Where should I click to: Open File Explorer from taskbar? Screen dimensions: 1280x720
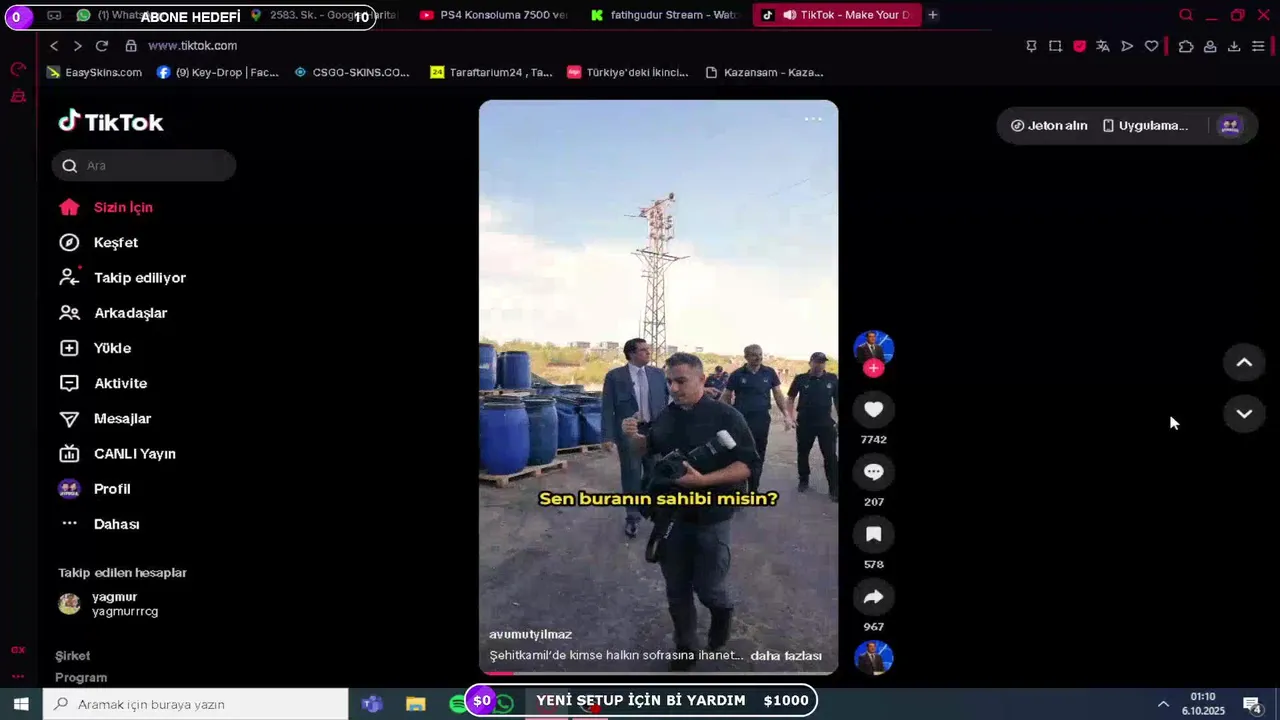tap(415, 704)
